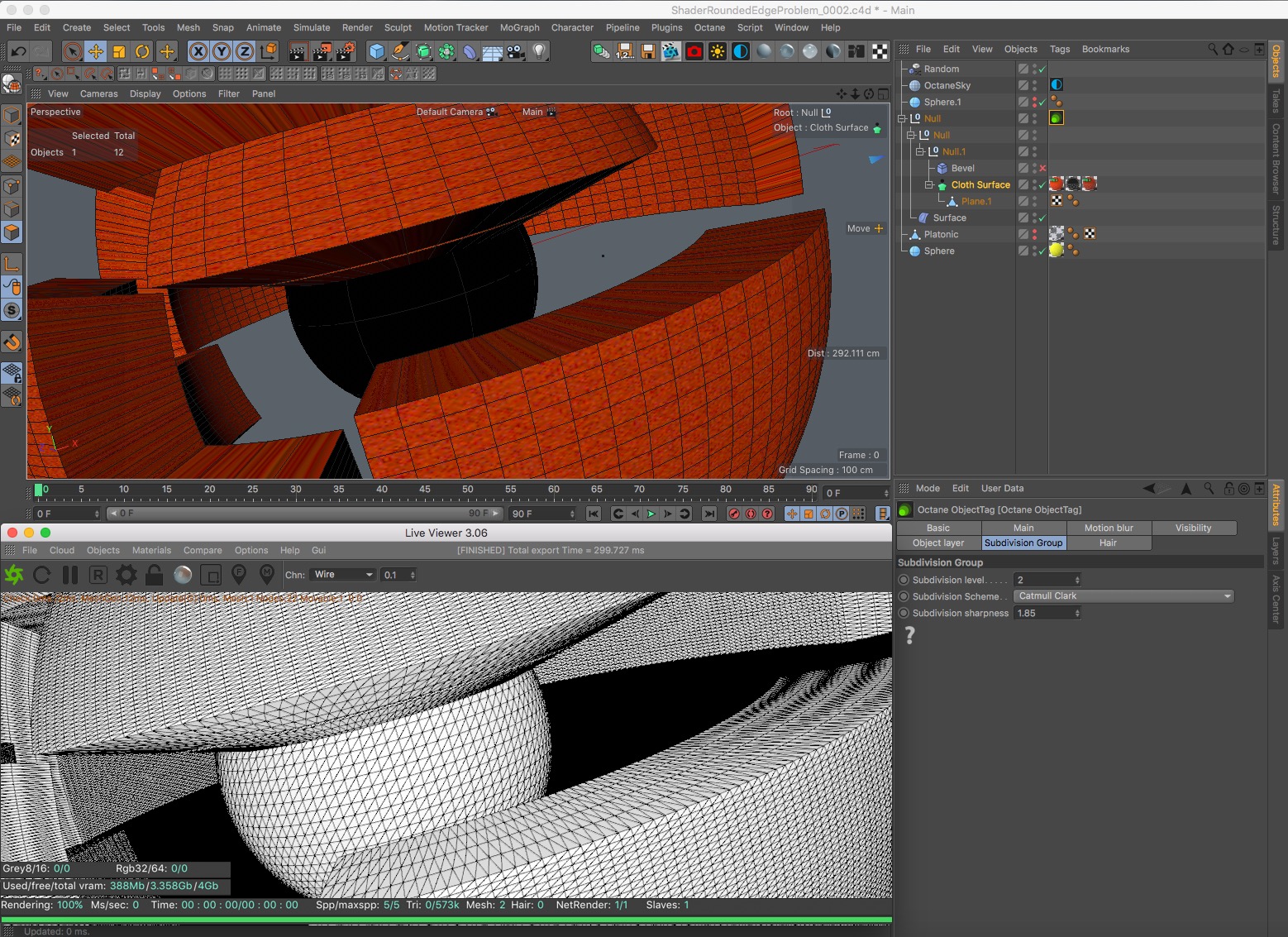This screenshot has height=937, width=1288.
Task: Open Octane Live Viewer settings gear
Action: click(126, 575)
